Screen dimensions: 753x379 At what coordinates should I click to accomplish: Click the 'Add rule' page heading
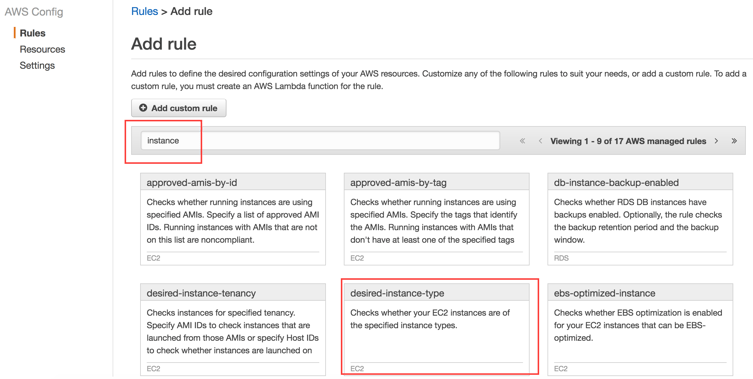click(164, 44)
